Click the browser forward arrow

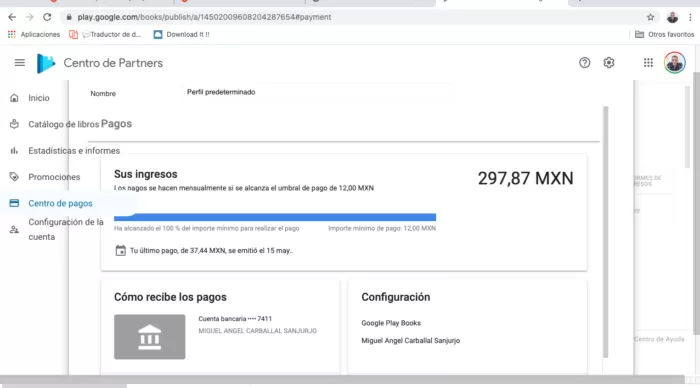(x=29, y=17)
